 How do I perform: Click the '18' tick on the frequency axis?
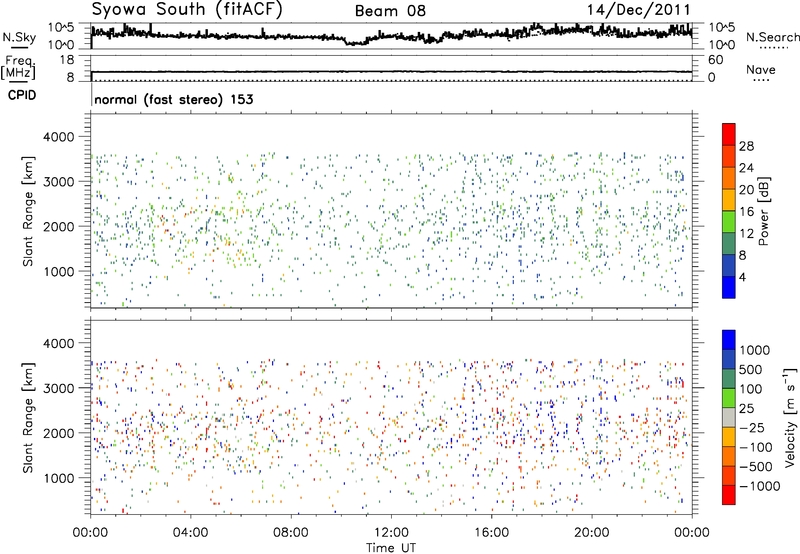(x=66, y=60)
